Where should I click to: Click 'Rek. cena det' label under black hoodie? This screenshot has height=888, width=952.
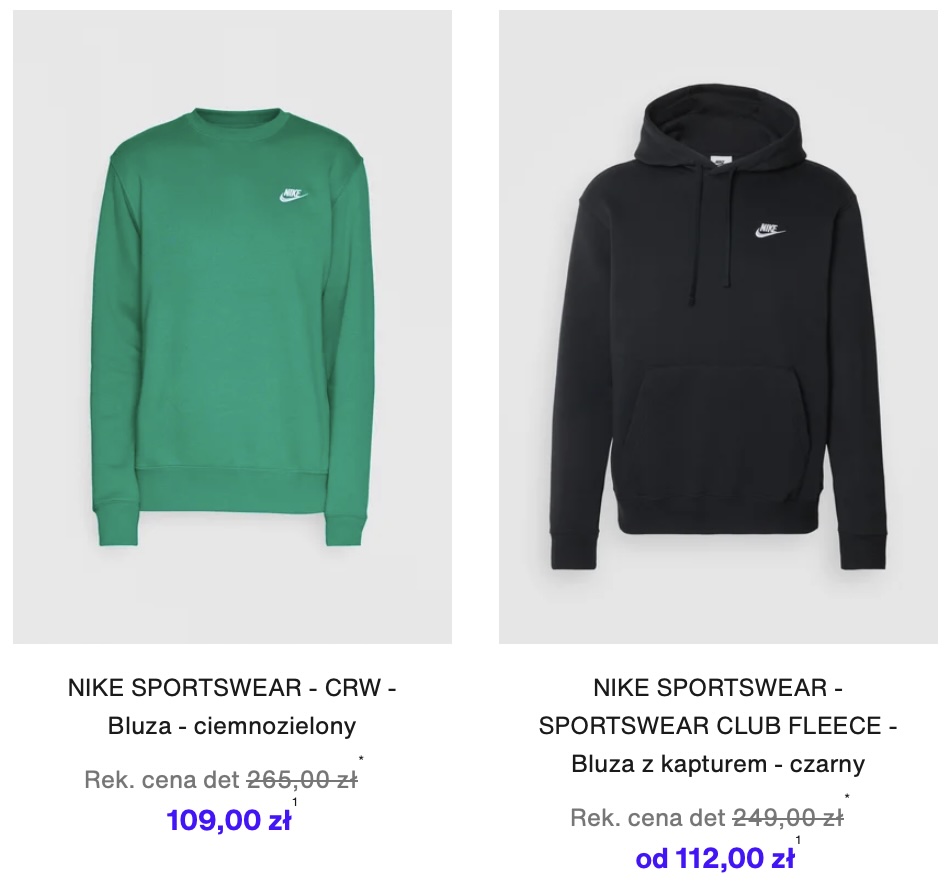[x=648, y=818]
